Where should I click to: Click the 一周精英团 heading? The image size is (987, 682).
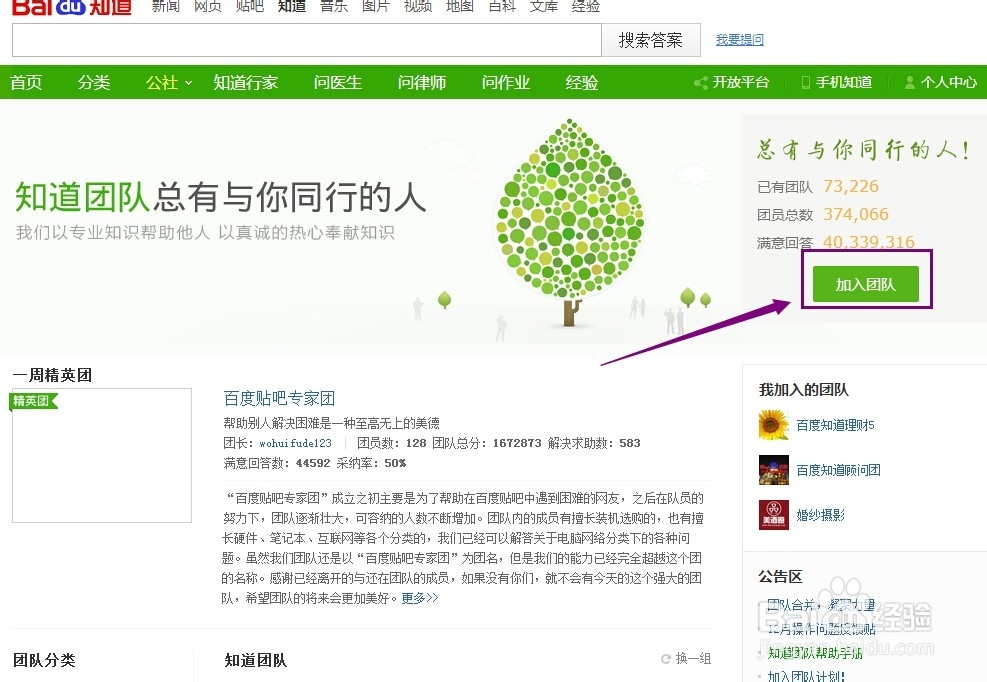(52, 375)
